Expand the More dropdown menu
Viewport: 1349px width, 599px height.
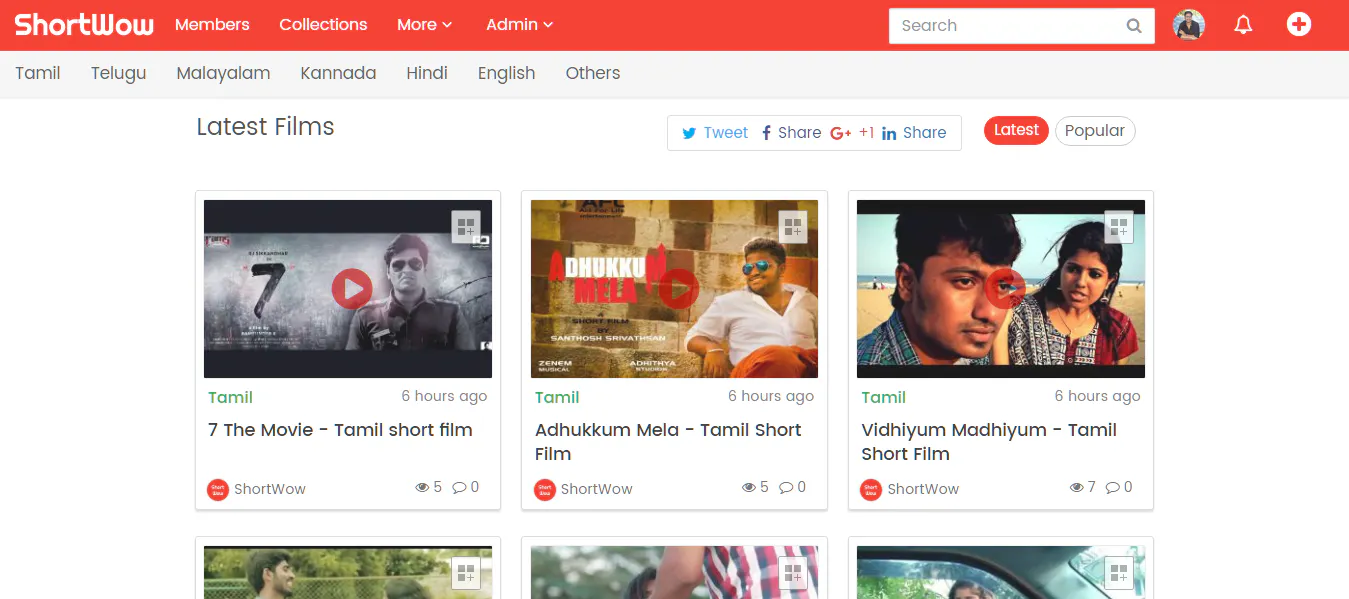coord(424,25)
